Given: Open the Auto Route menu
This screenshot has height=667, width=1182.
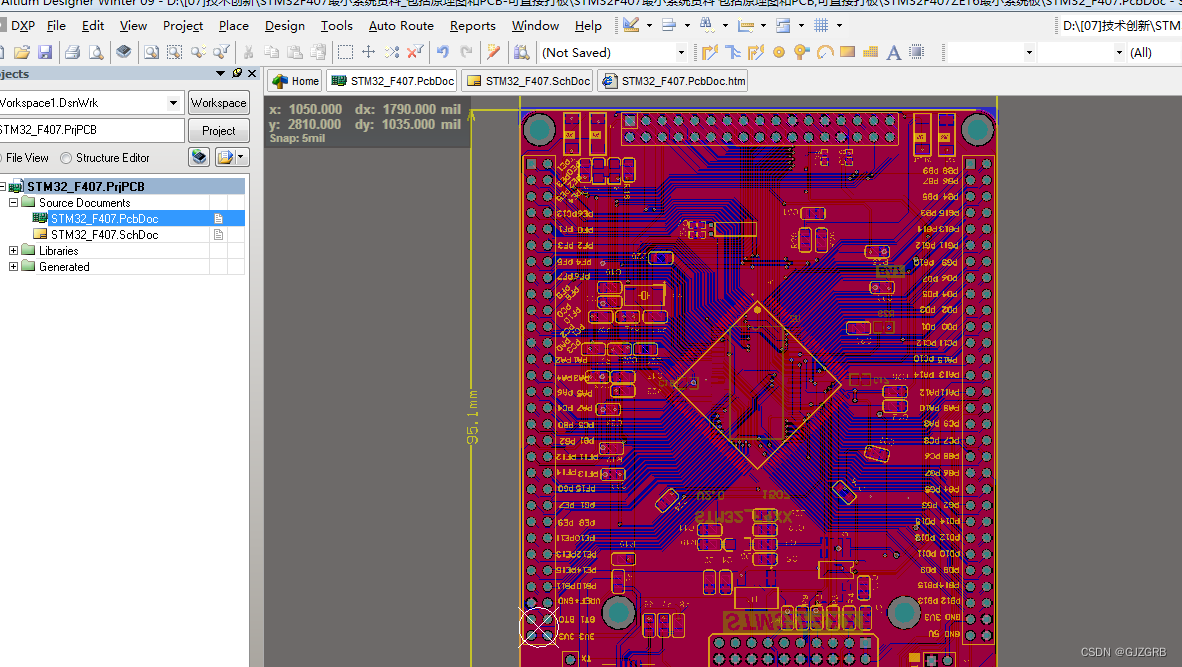Looking at the screenshot, I should click(400, 26).
